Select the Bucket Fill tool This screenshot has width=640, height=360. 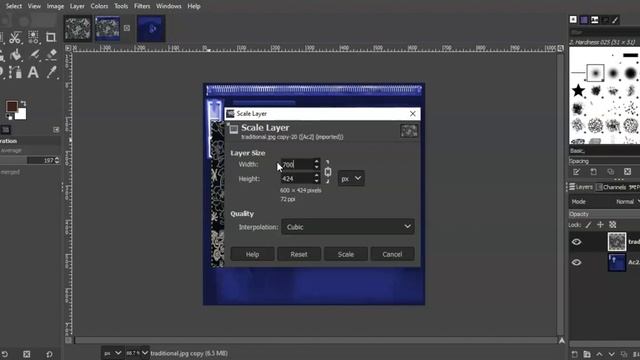coord(16,55)
